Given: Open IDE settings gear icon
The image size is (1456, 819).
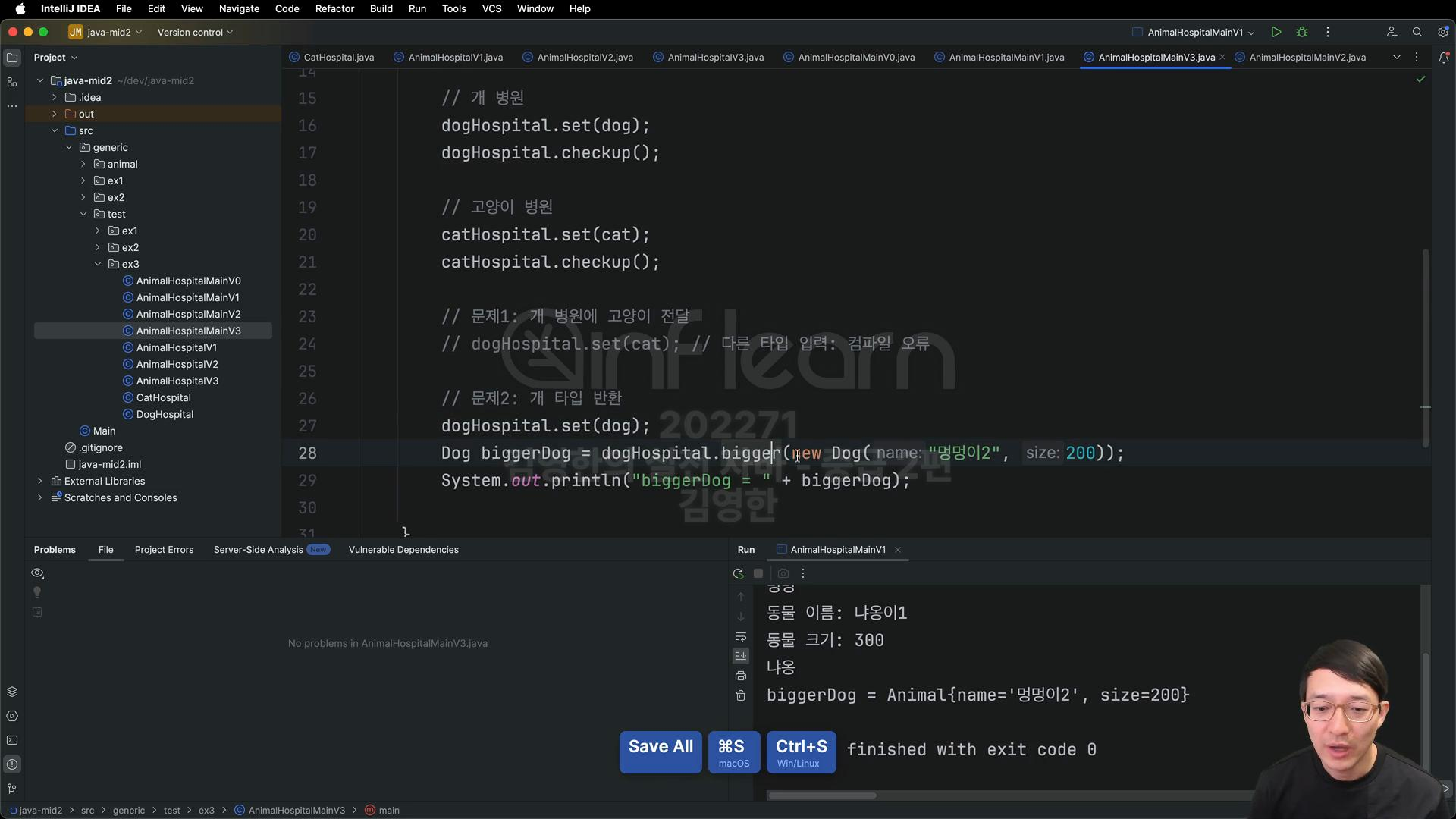Looking at the screenshot, I should tap(1442, 32).
